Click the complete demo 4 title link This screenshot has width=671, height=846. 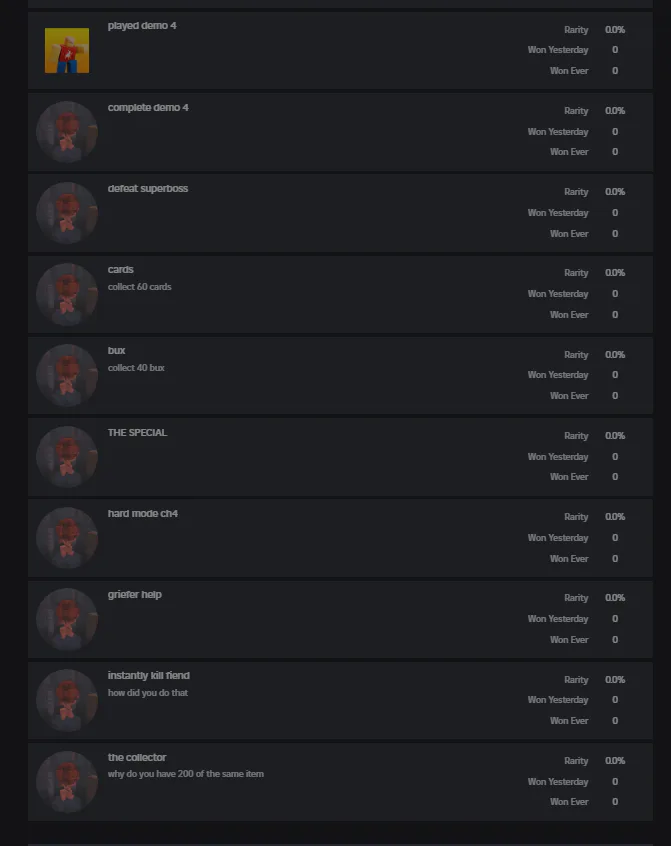pyautogui.click(x=148, y=108)
